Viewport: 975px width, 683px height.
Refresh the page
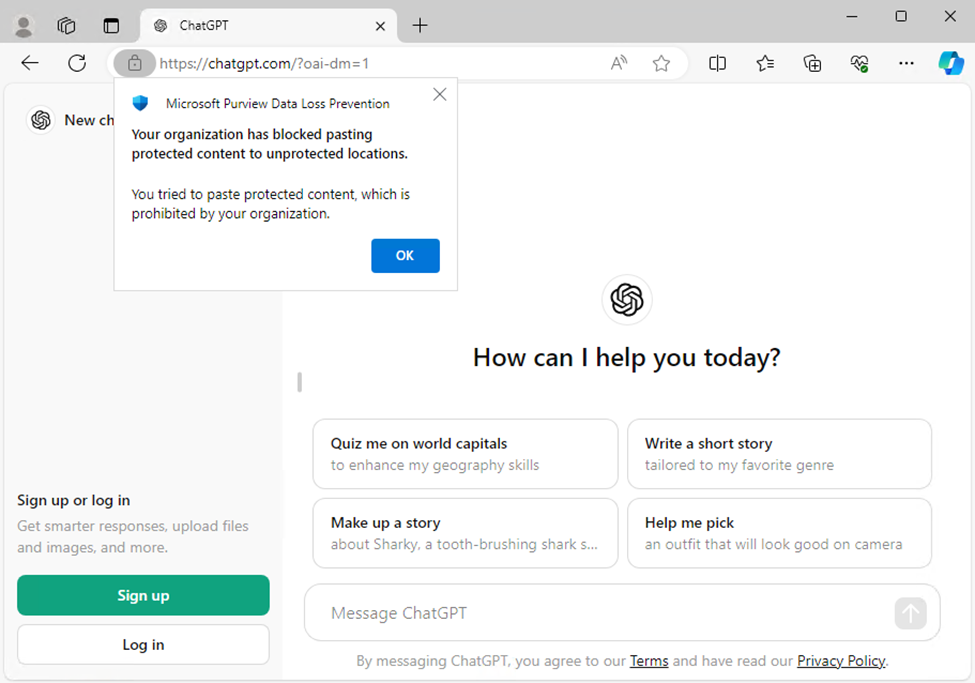[77, 63]
